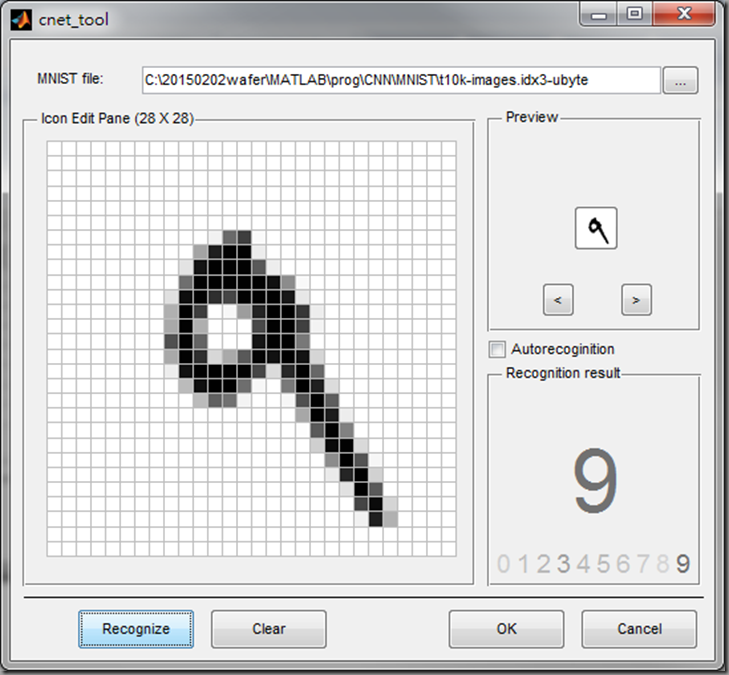Click the 'Preview' panel title
The height and width of the screenshot is (675, 729).
[532, 117]
